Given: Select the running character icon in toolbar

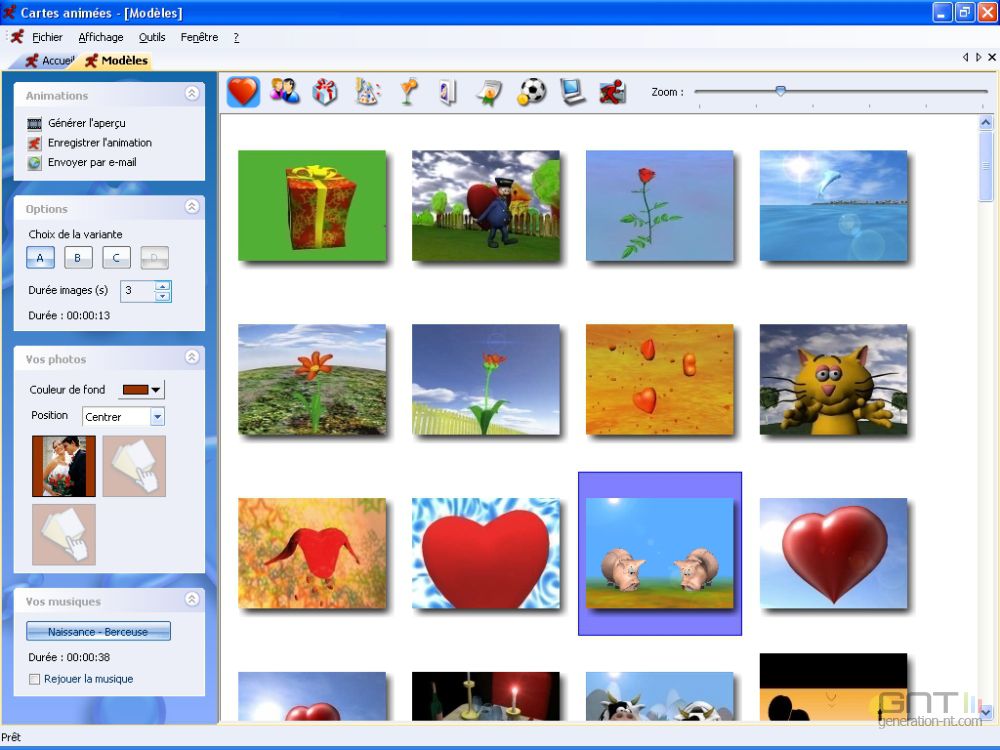Looking at the screenshot, I should (612, 91).
